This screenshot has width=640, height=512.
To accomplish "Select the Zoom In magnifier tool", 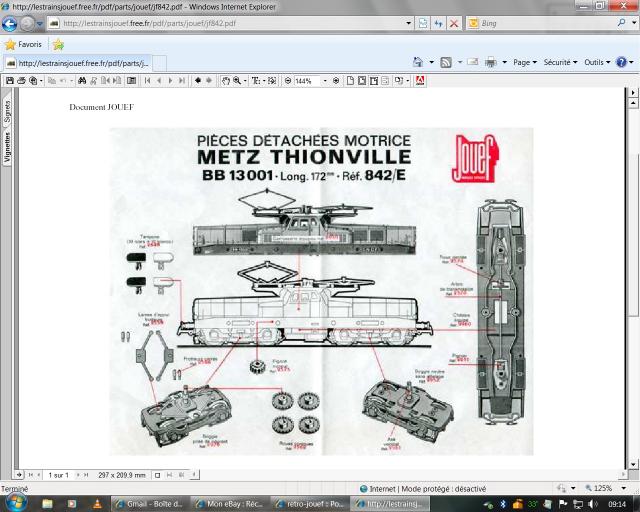I will click(237, 81).
